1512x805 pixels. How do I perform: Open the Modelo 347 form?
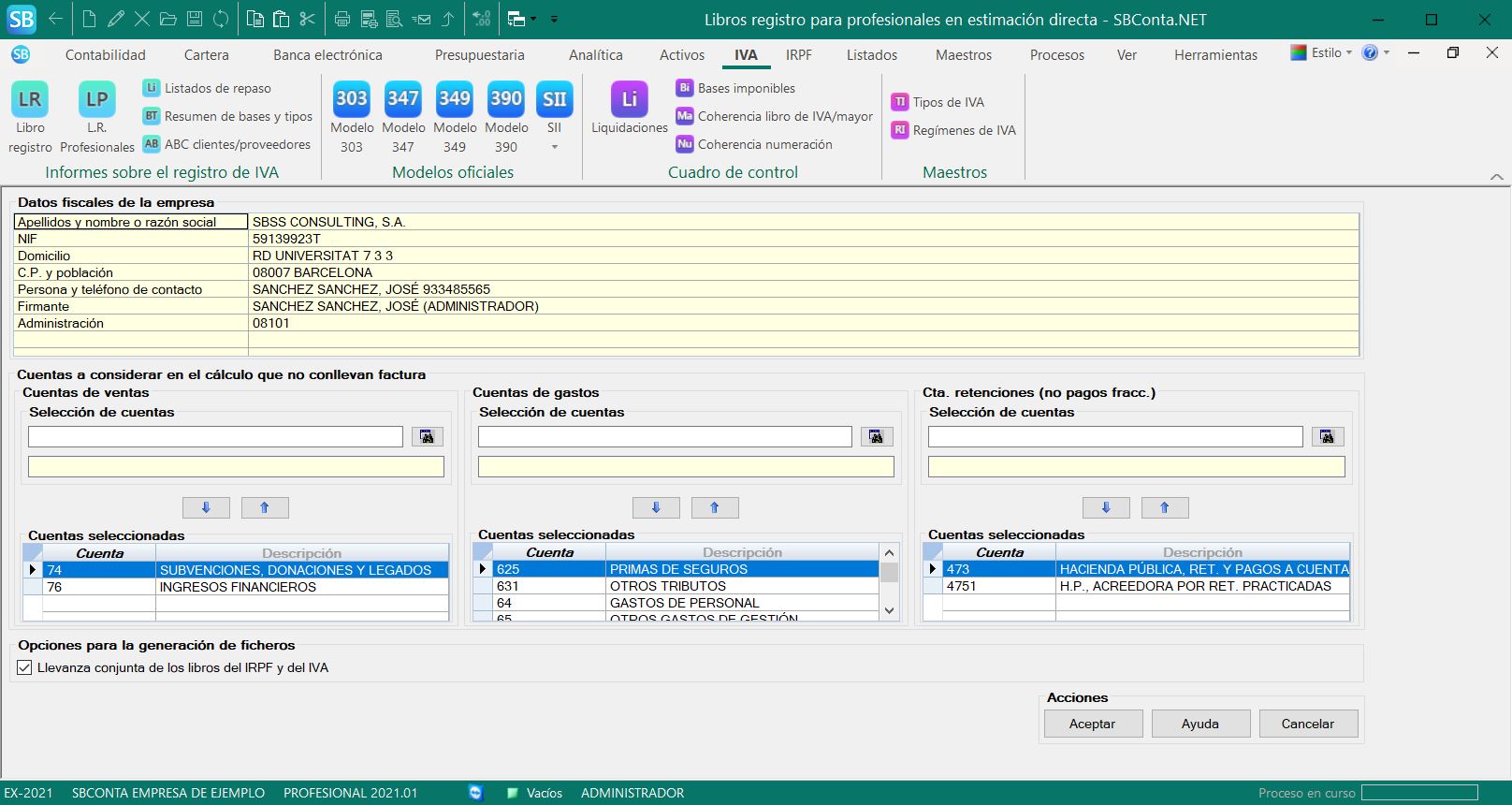tap(403, 99)
